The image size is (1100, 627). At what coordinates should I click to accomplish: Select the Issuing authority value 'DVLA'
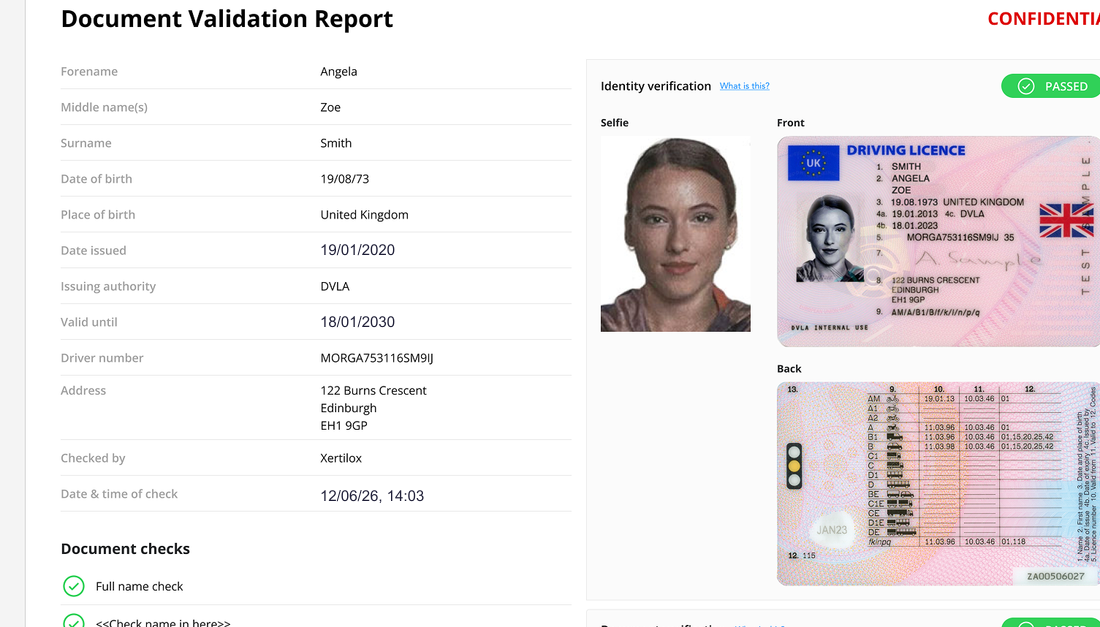pos(335,286)
